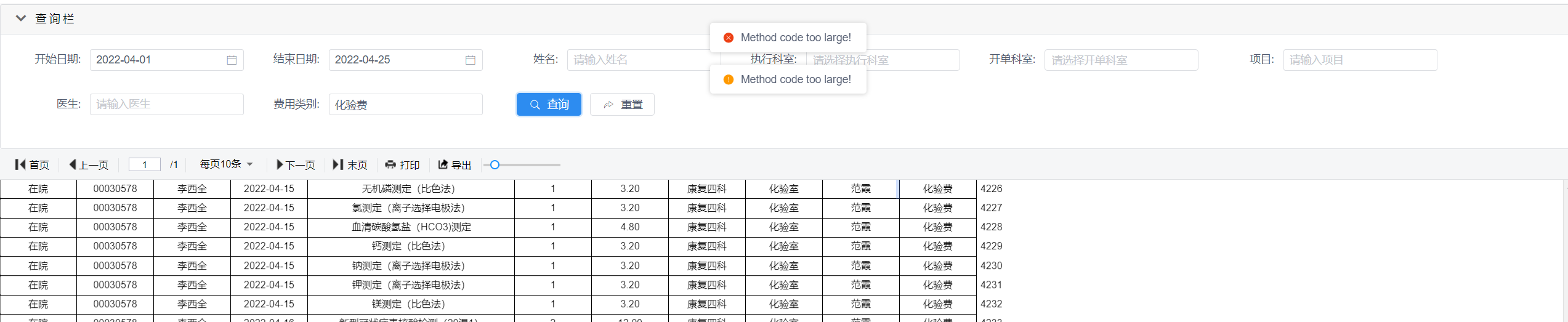Click the 查询 search button
This screenshot has height=322, width=1568.
(x=549, y=104)
